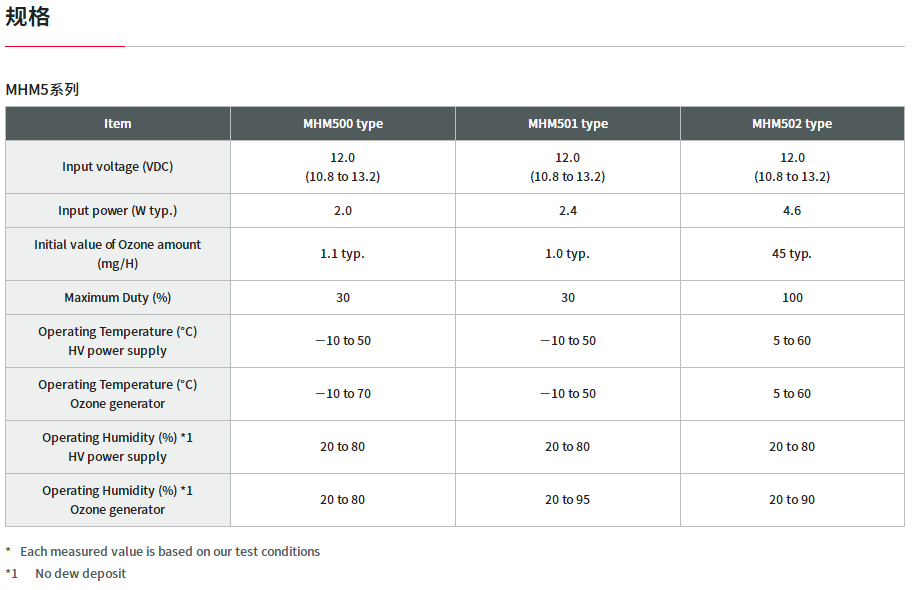Select the MHM5系列 table title
The width and height of the screenshot is (912, 590).
(42, 90)
